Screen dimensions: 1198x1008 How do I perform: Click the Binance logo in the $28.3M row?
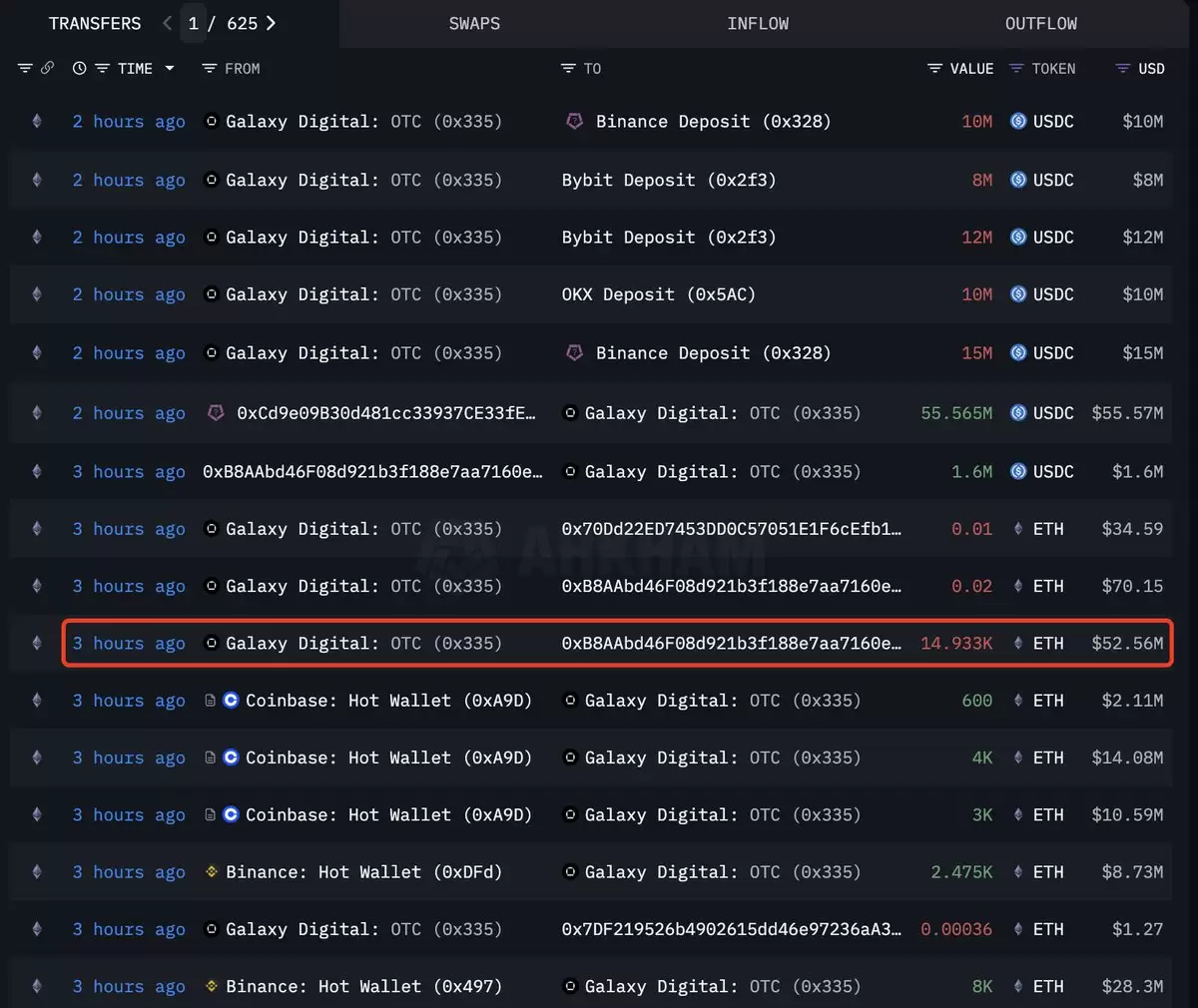pyautogui.click(x=211, y=986)
